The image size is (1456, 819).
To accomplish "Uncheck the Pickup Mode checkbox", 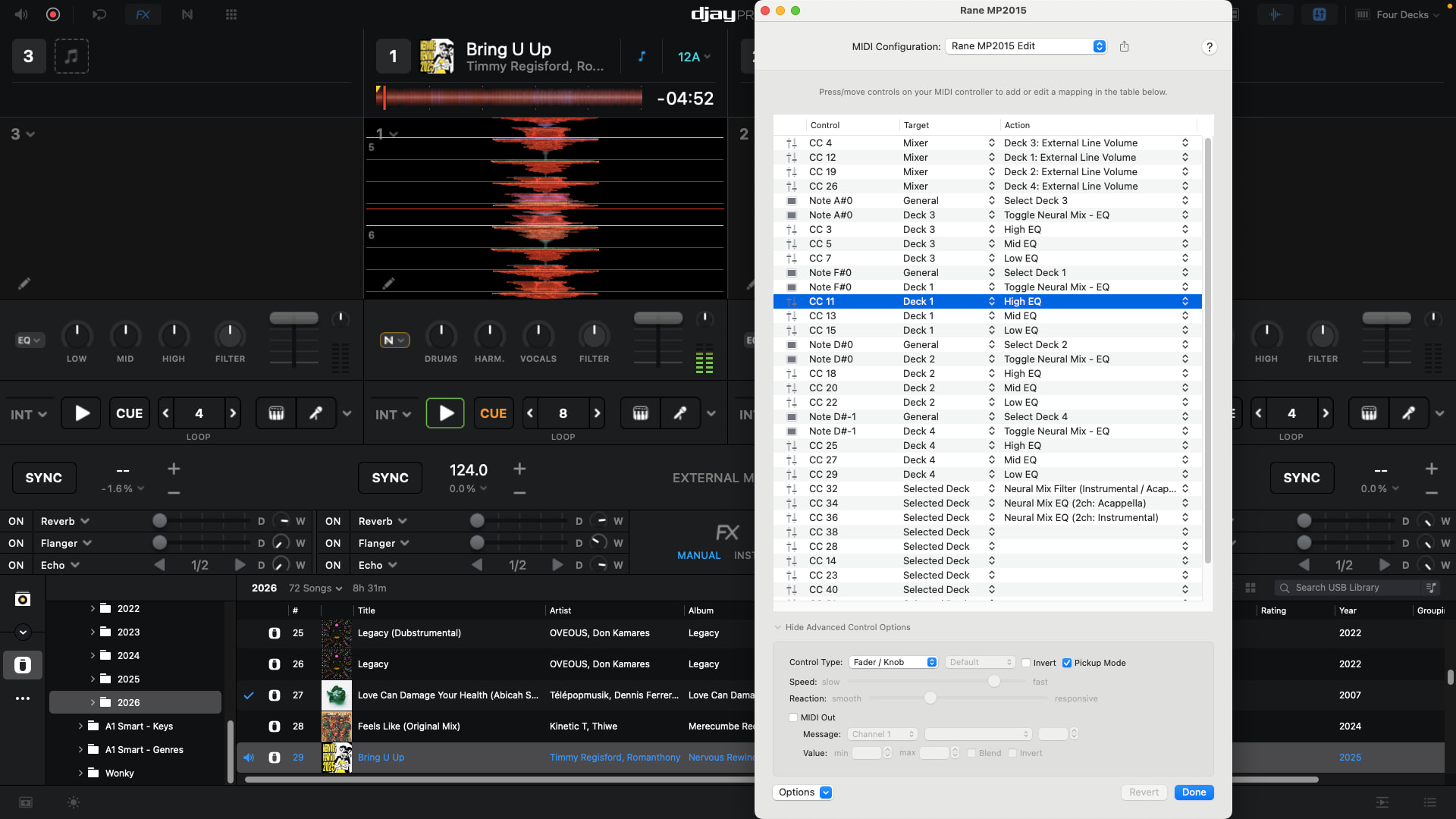I will click(1067, 663).
